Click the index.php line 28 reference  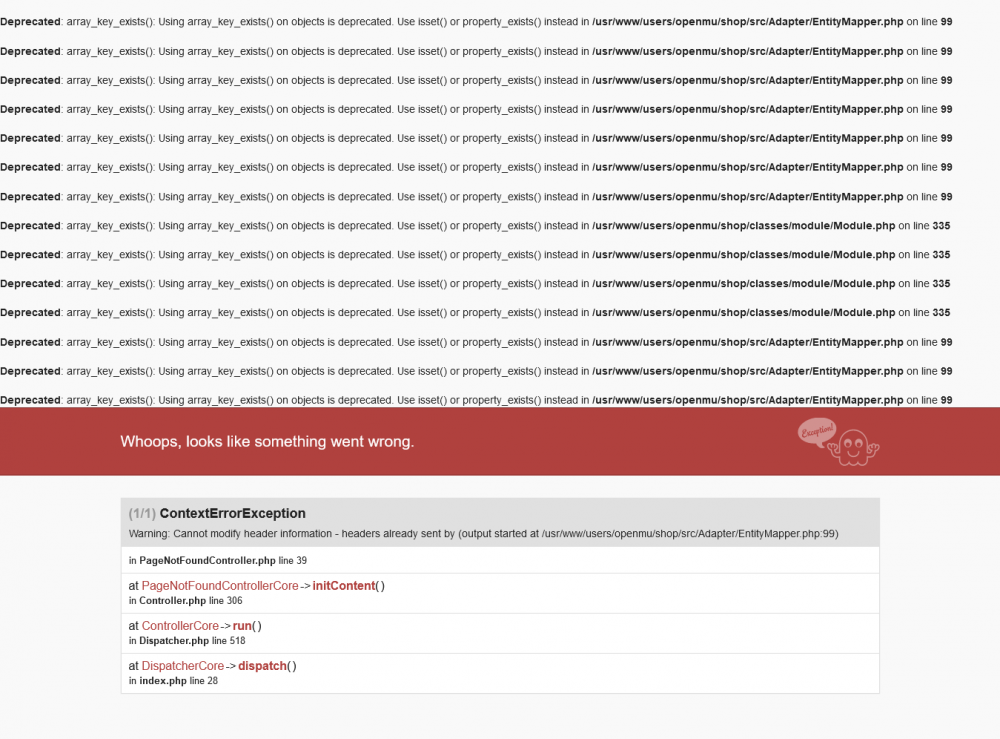173,680
